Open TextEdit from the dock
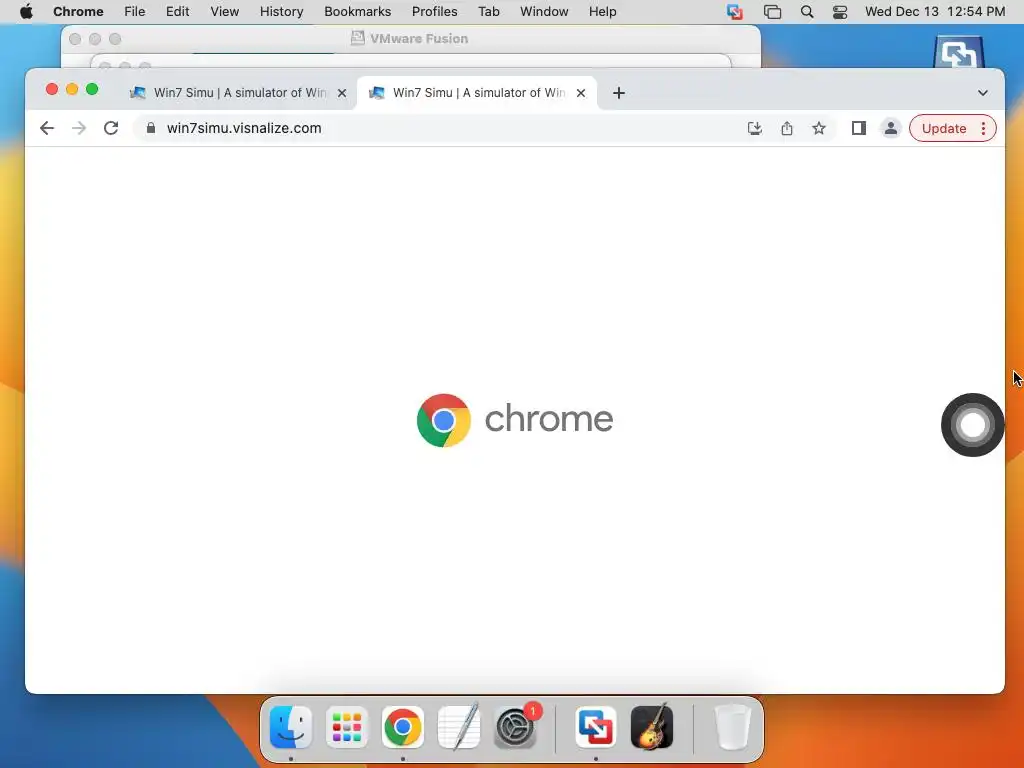Image resolution: width=1024 pixels, height=768 pixels. [x=459, y=726]
